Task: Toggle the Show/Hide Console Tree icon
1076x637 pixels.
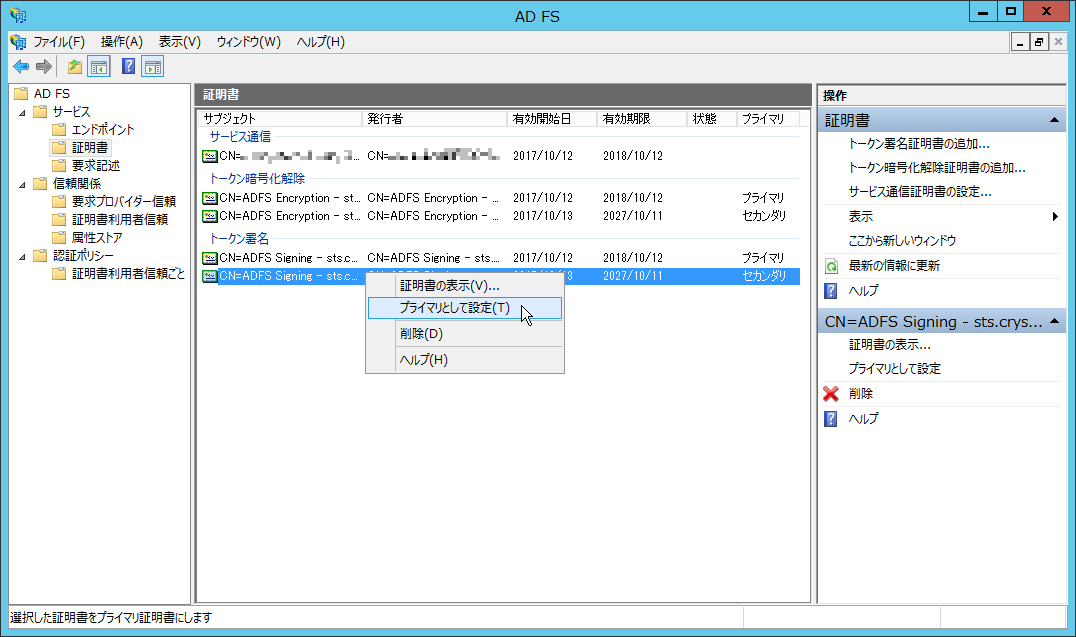Action: [x=99, y=67]
